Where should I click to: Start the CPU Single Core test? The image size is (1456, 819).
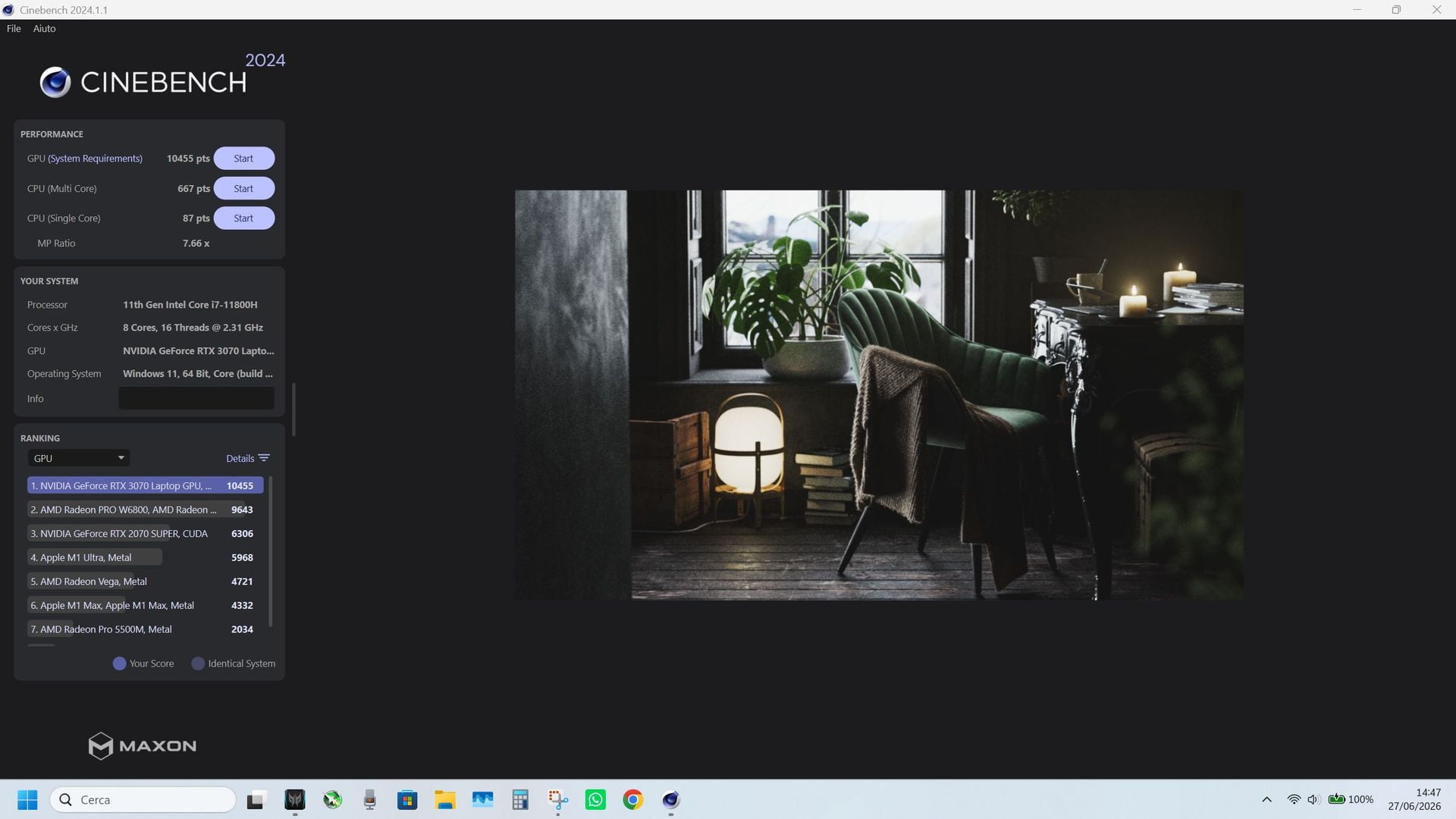click(x=243, y=218)
